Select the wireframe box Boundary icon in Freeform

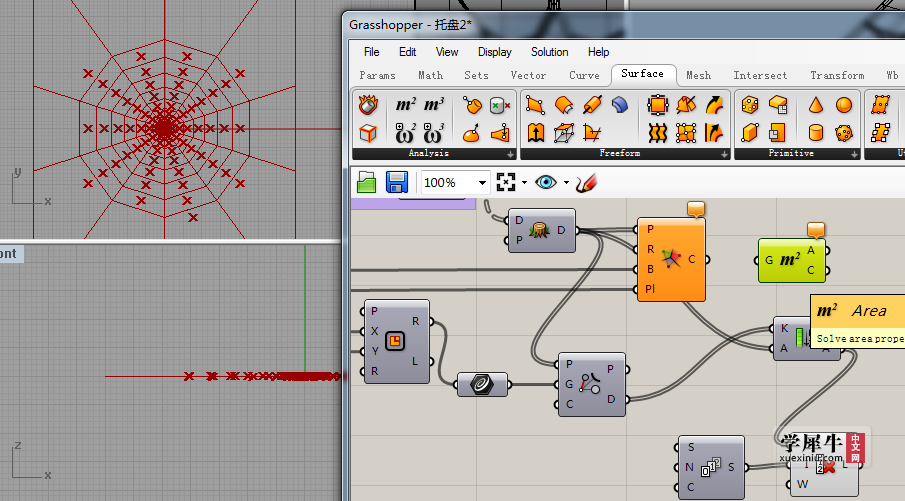564,133
